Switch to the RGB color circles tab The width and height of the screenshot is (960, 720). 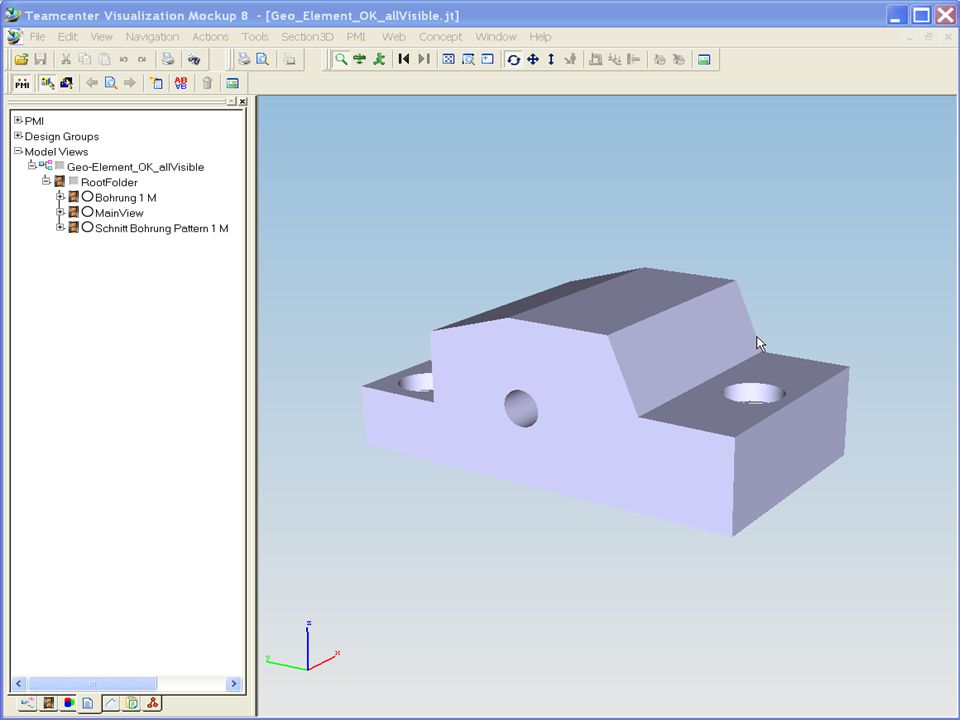pyautogui.click(x=69, y=703)
